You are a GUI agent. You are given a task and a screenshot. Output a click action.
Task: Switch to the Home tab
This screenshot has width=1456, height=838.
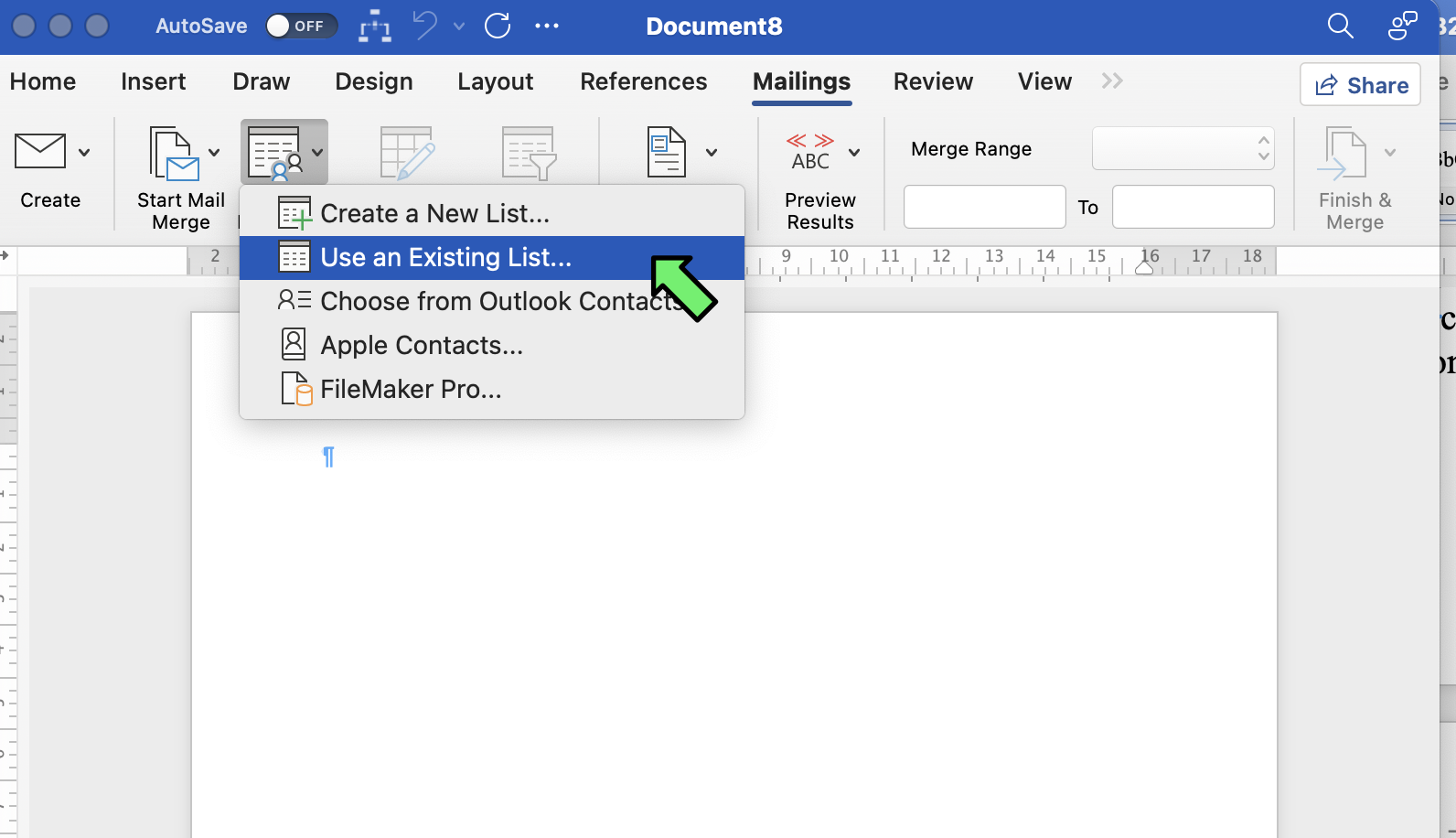coord(43,81)
